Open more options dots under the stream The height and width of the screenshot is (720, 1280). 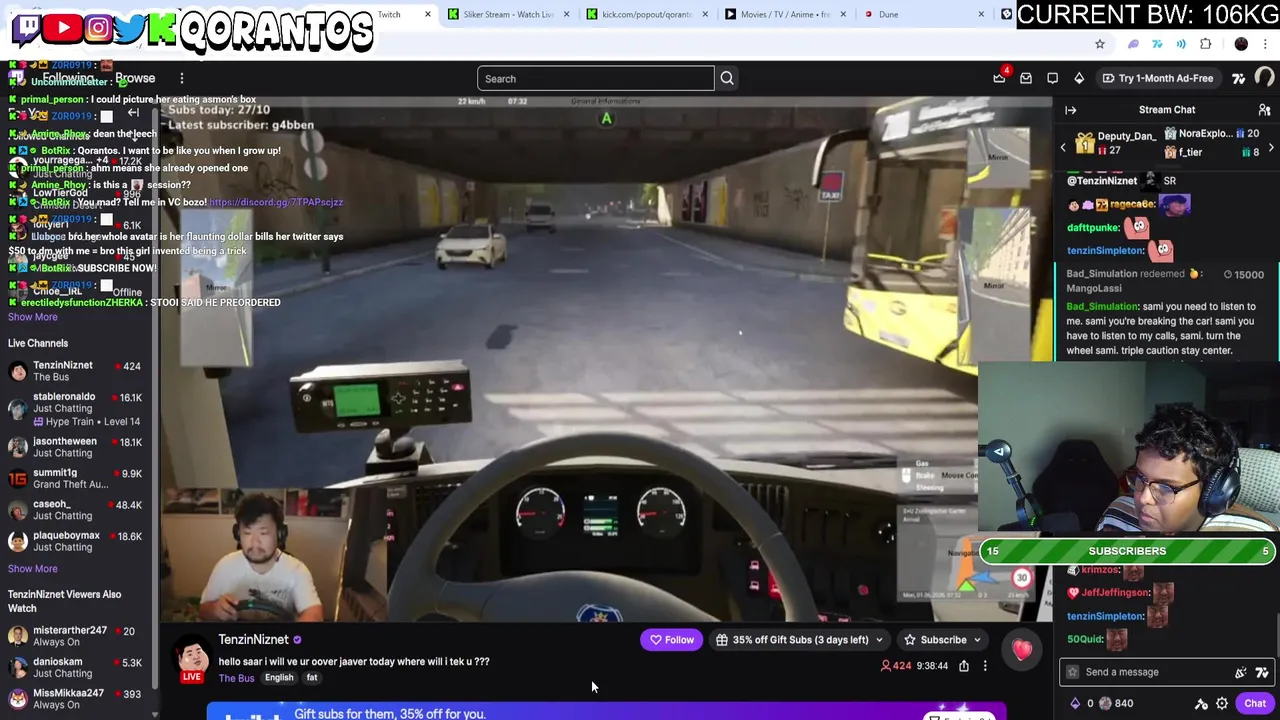(985, 666)
